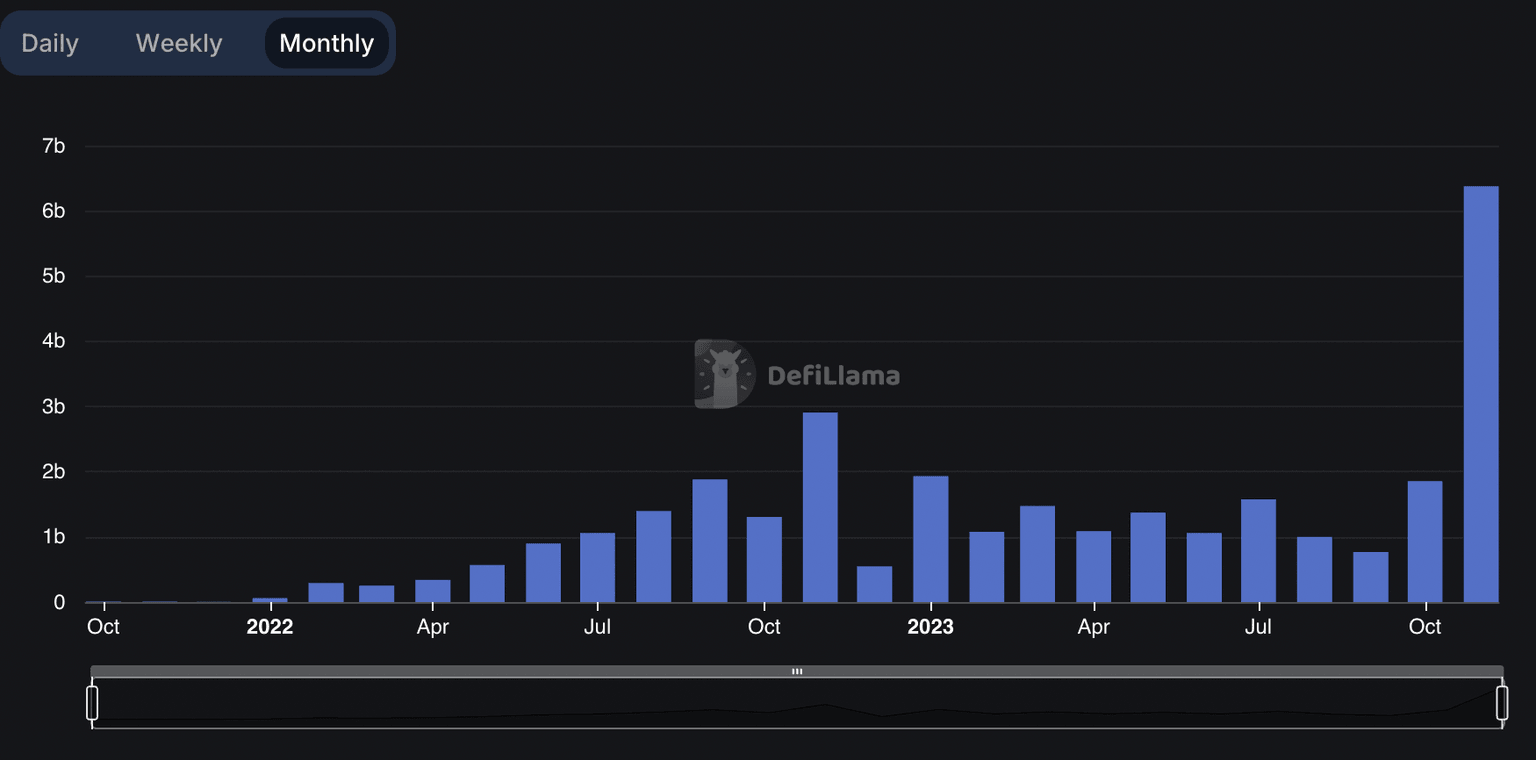This screenshot has width=1536, height=760.
Task: Click the July 2023 bar
Action: [1258, 550]
